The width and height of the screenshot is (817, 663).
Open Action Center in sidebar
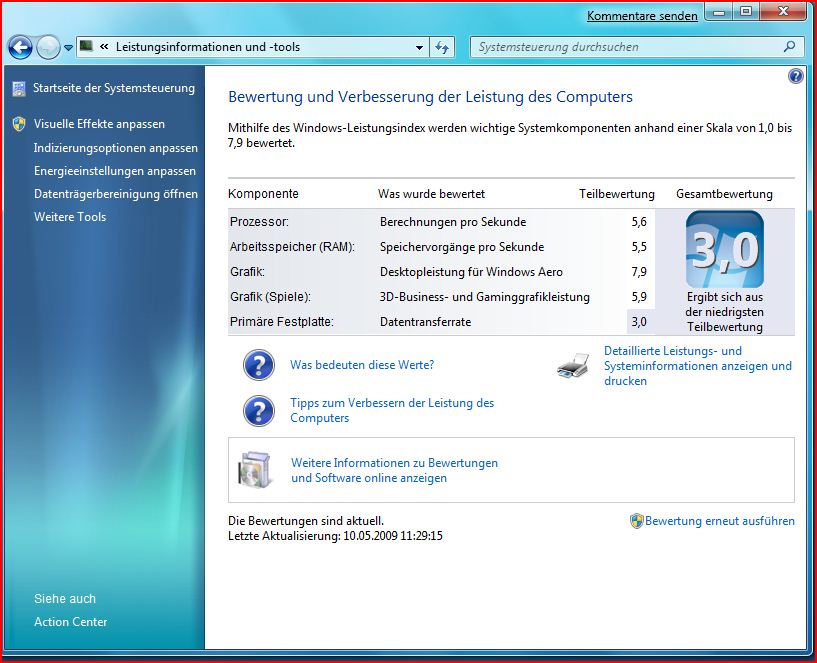[70, 622]
